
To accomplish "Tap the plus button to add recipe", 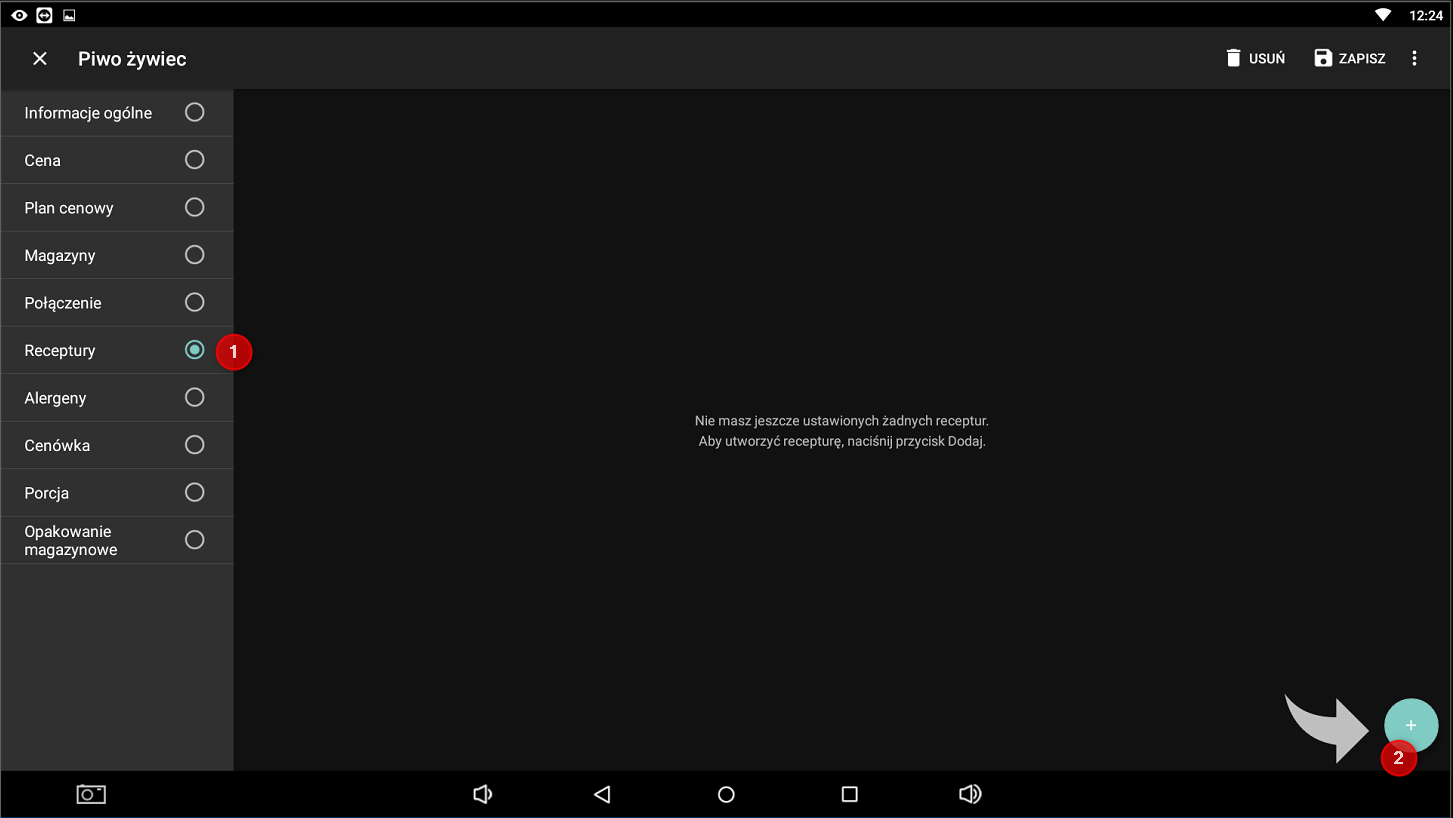I will pos(1410,725).
